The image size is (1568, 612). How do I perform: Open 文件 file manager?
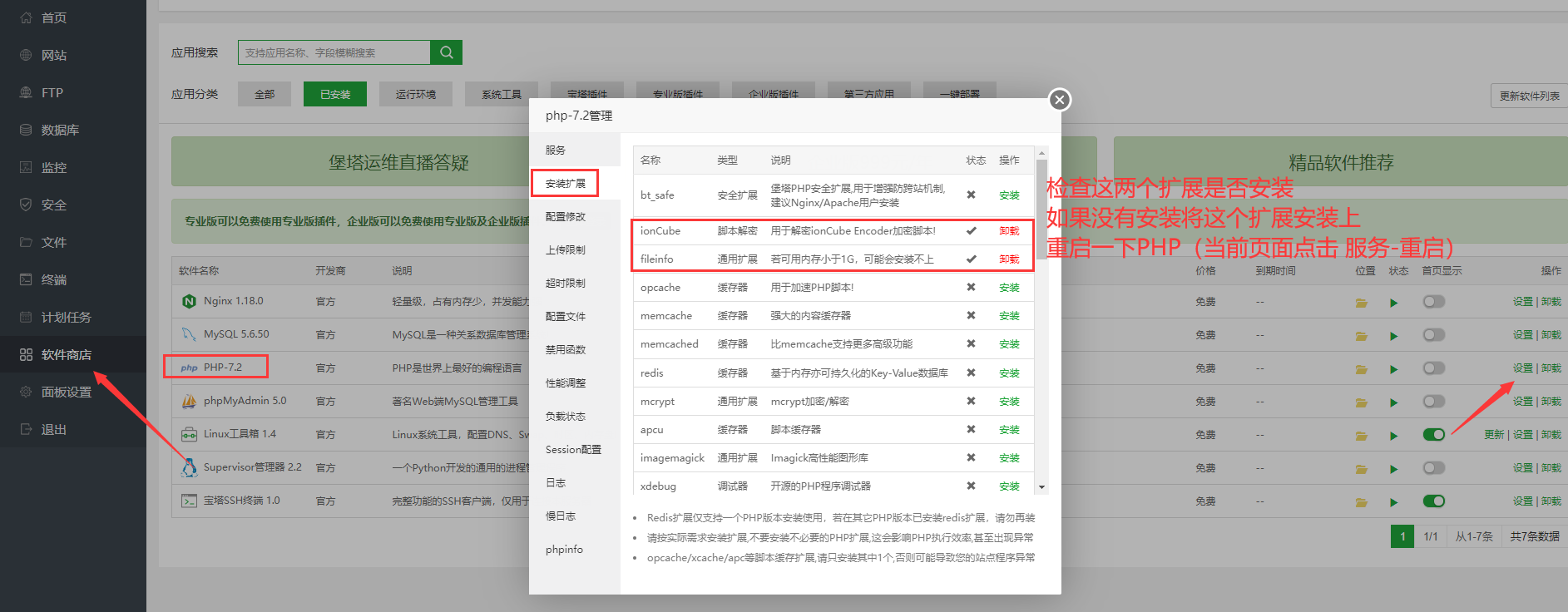(54, 242)
